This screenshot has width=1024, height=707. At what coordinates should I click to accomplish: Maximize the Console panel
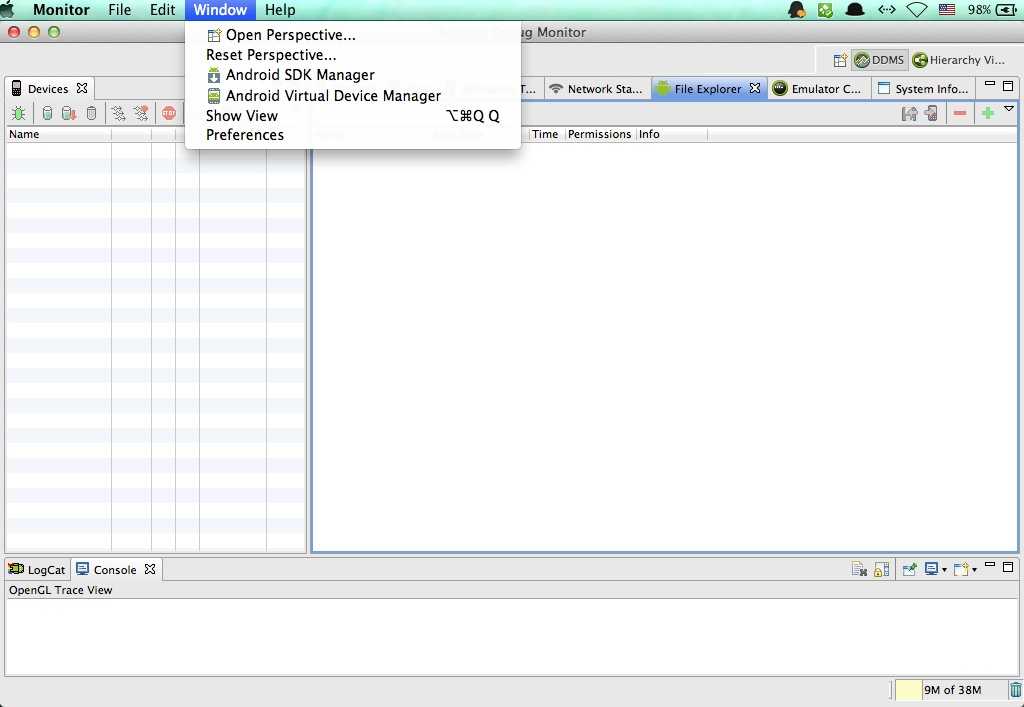pos(1008,567)
